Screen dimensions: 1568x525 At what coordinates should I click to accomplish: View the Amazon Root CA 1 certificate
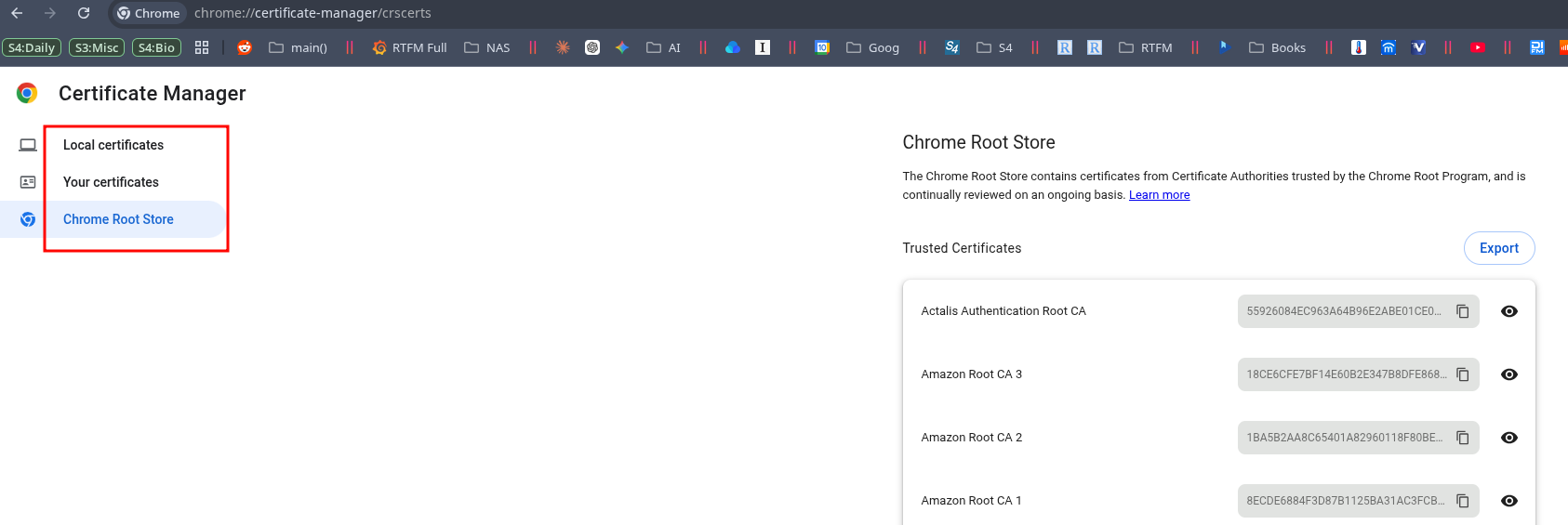point(1508,501)
